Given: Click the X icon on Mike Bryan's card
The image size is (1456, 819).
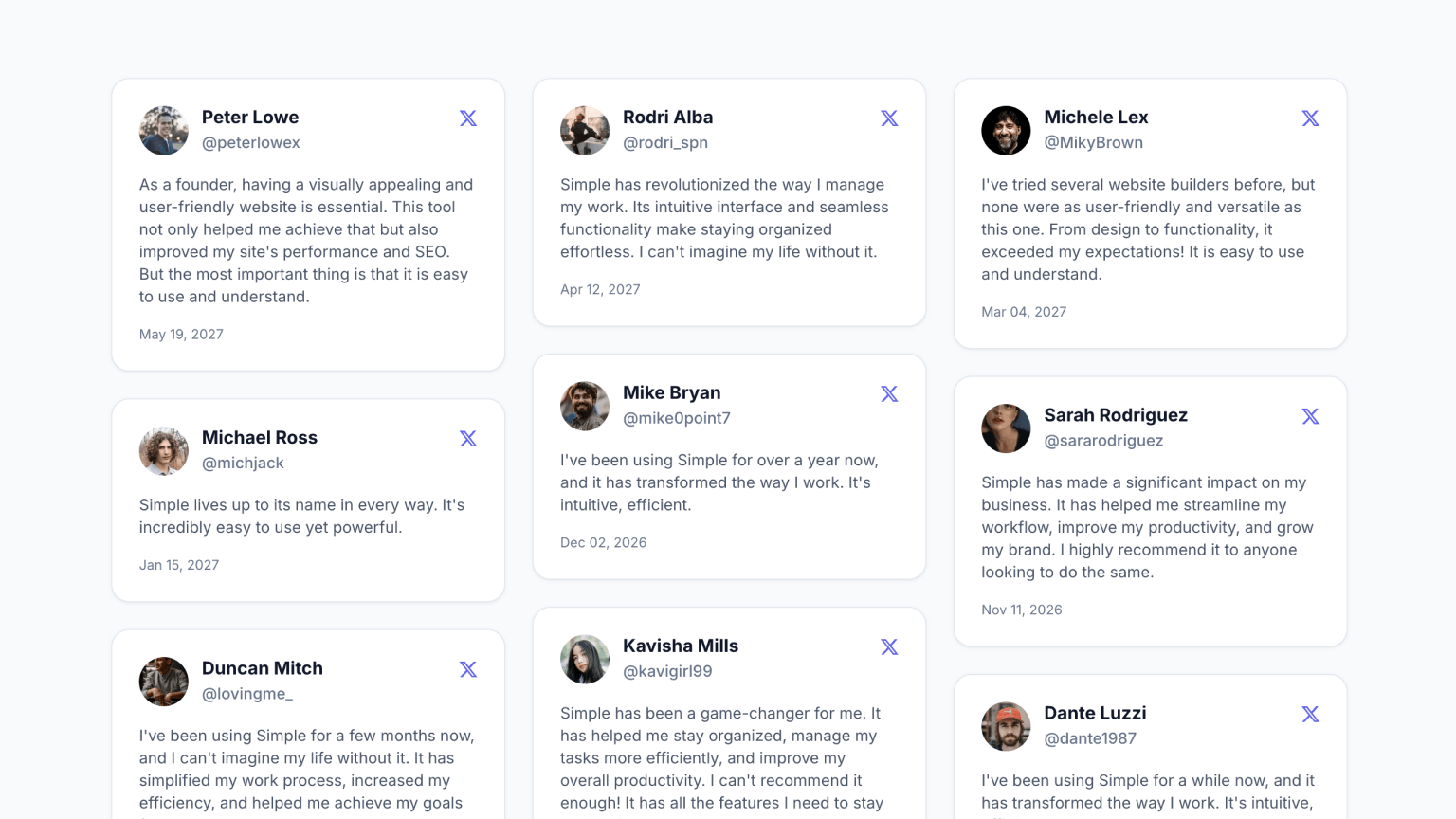Looking at the screenshot, I should coord(889,394).
